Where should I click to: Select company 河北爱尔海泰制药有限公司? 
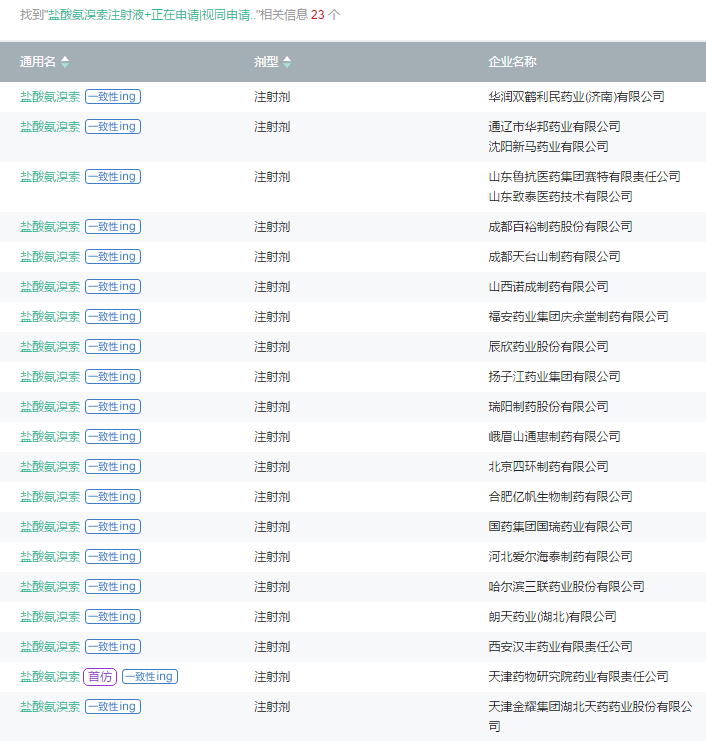560,557
